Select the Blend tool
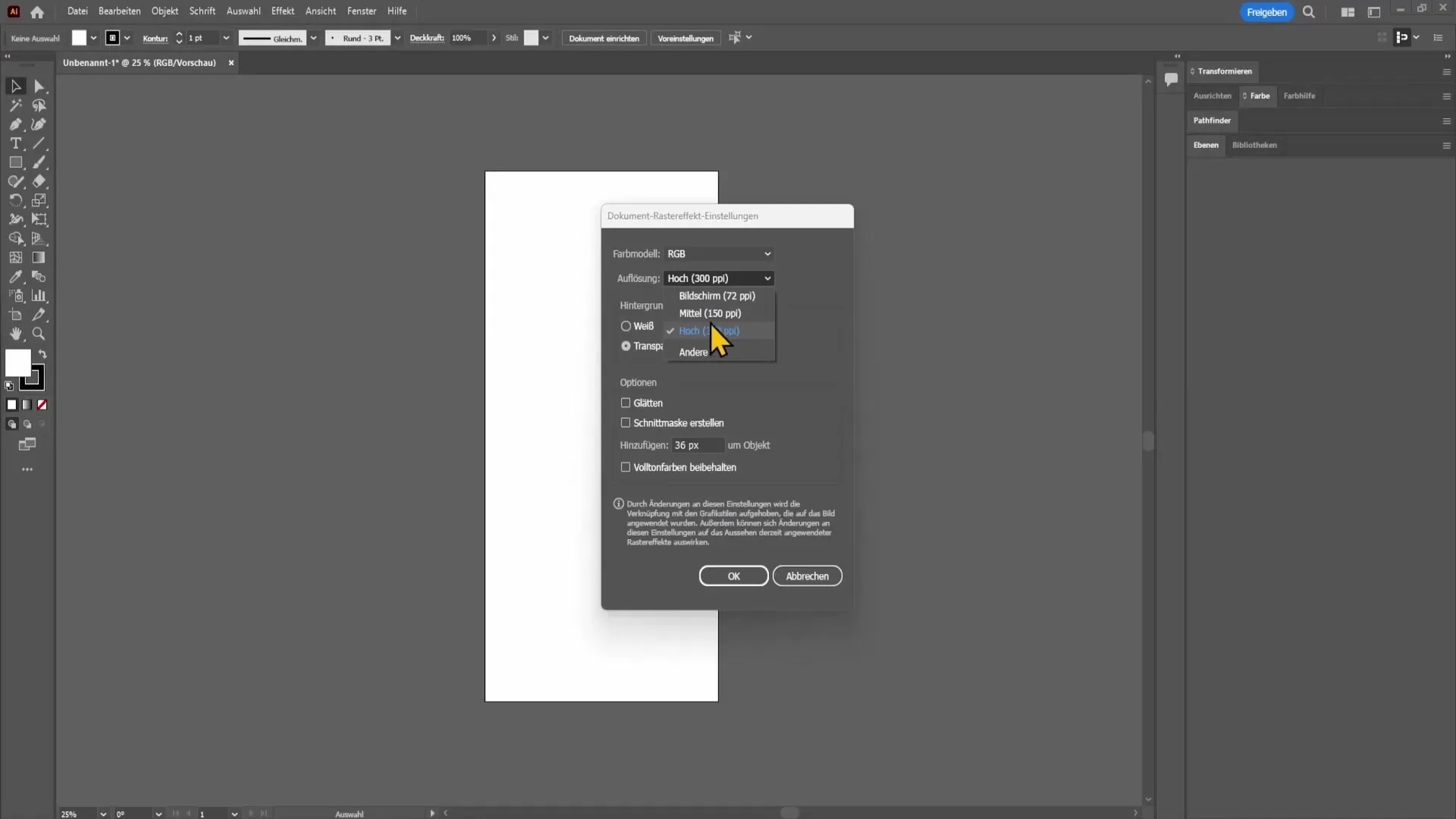Image resolution: width=1456 pixels, height=819 pixels. coord(39,277)
